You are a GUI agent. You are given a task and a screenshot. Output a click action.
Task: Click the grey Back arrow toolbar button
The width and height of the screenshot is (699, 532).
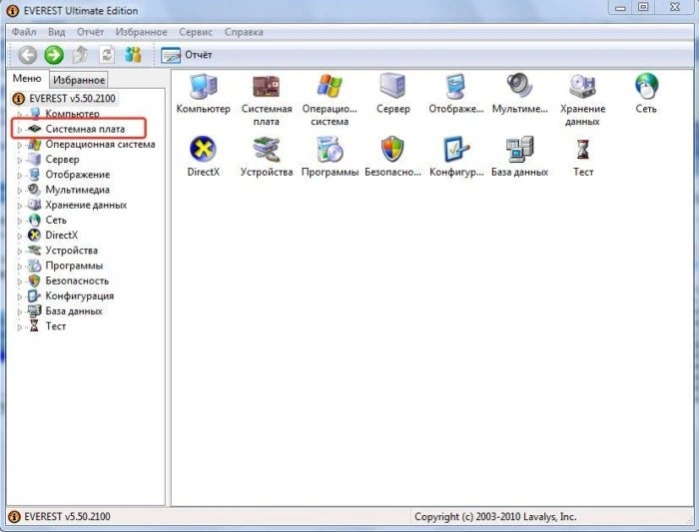point(28,55)
